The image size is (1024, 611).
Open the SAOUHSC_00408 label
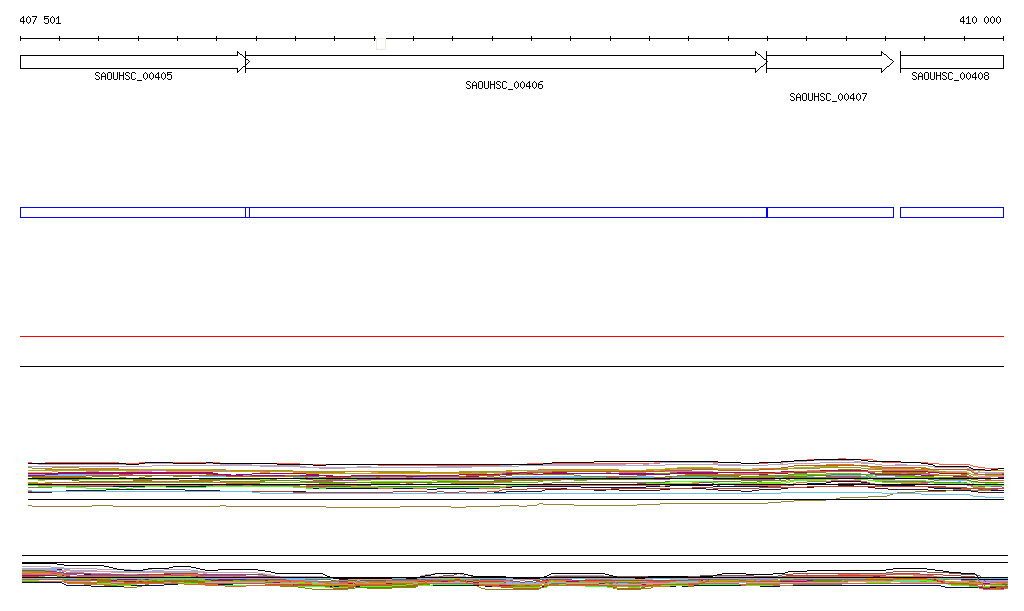tap(950, 76)
